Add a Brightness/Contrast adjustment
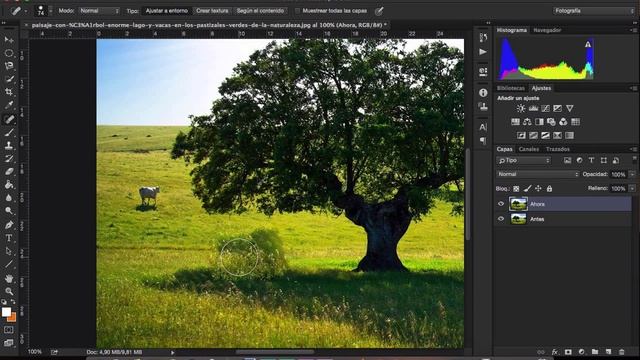Screen dimensions: 640x360 [521, 109]
